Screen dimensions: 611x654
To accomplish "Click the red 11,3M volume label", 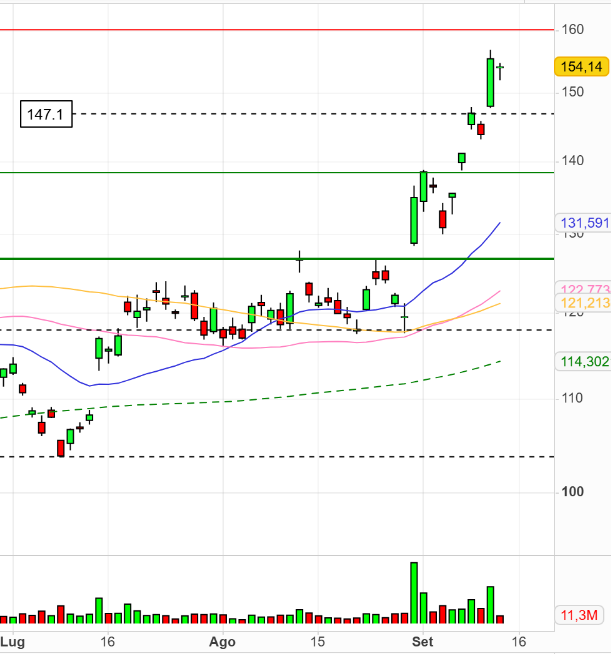I will click(579, 615).
